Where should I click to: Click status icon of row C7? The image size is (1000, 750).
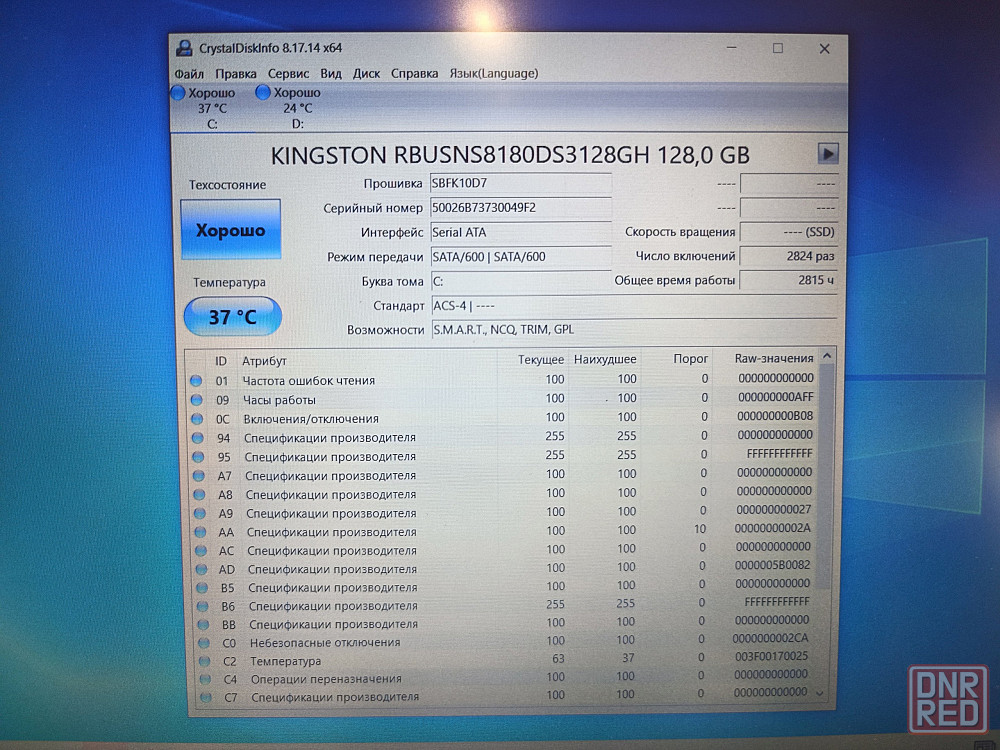point(206,698)
